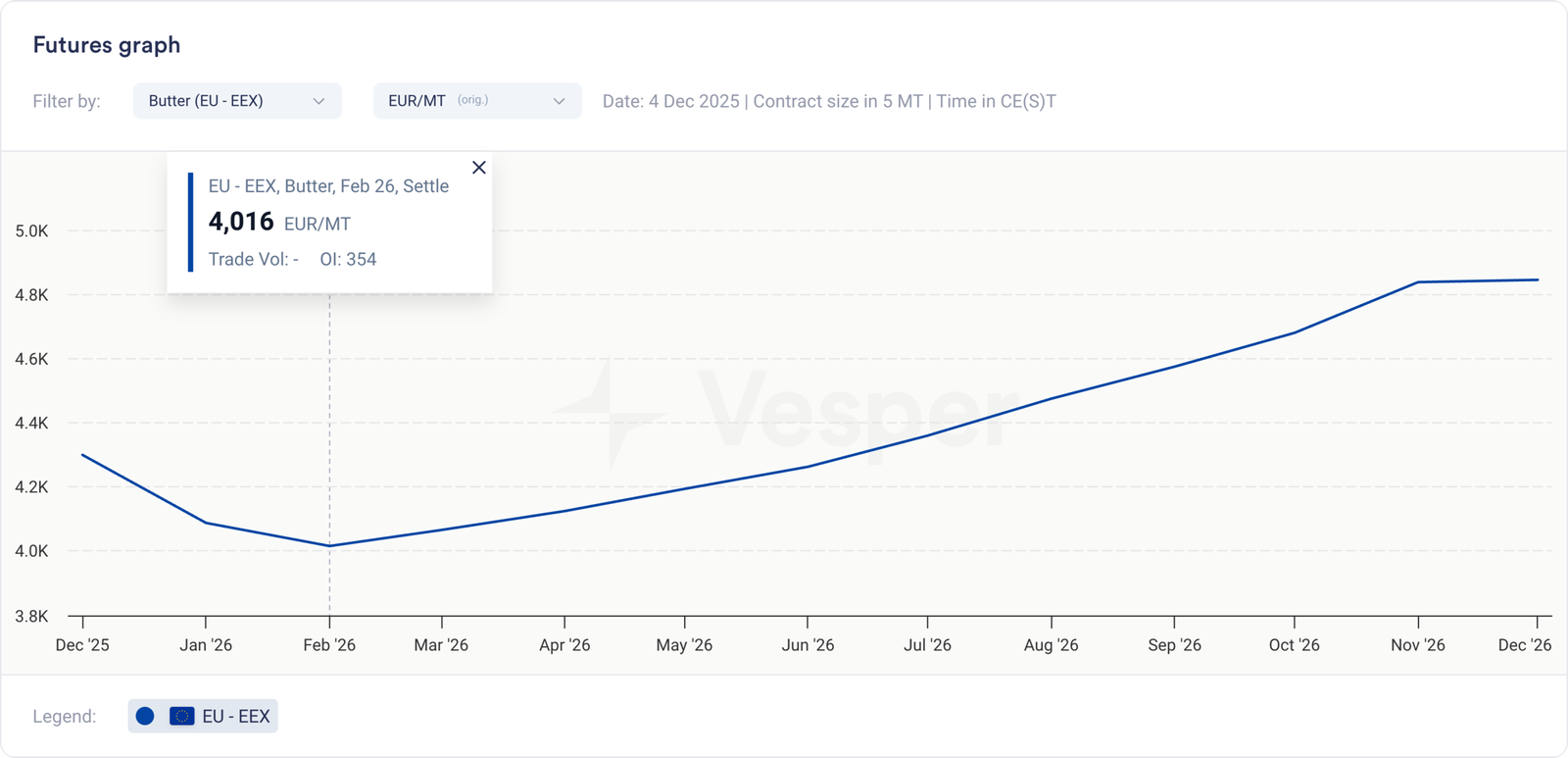Click the Futures graph heading
This screenshot has width=1568, height=758.
(107, 45)
